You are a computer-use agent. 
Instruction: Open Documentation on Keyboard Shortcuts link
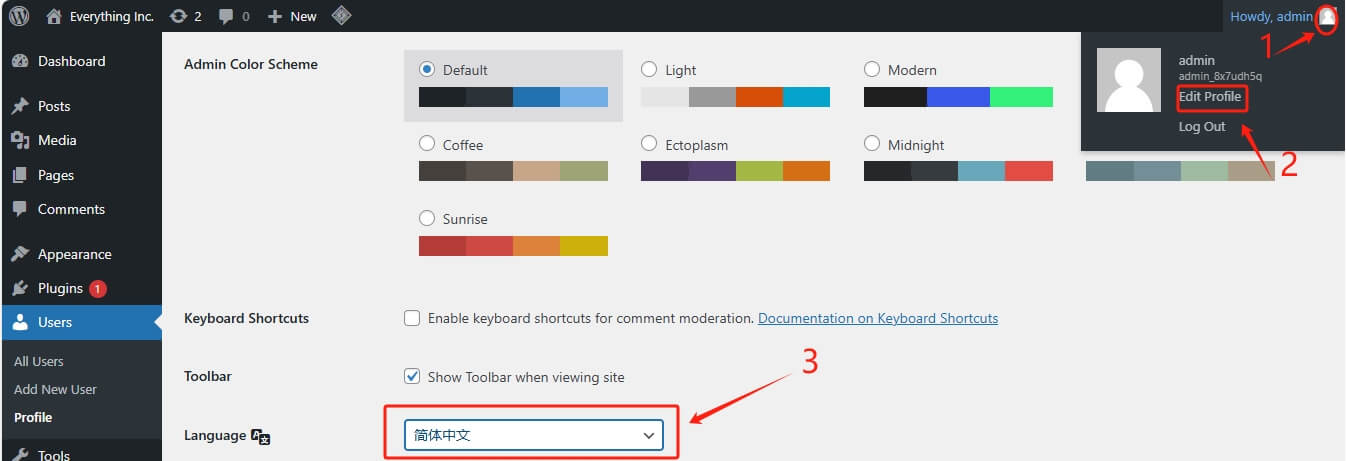tap(877, 318)
